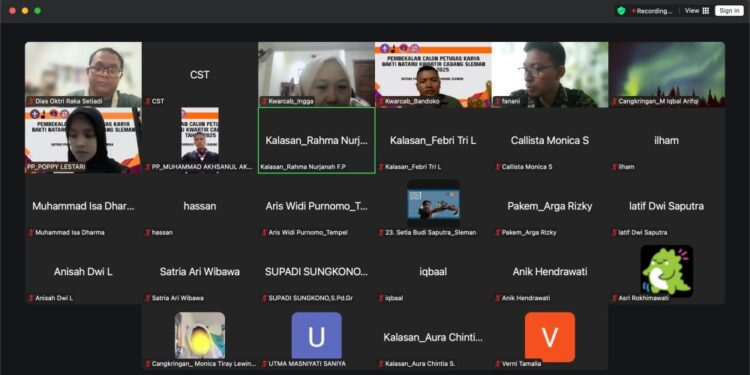This screenshot has width=750, height=375.
Task: Click muted mic icon beside Aris Widi Purnomo_Tempel
Action: point(264,232)
